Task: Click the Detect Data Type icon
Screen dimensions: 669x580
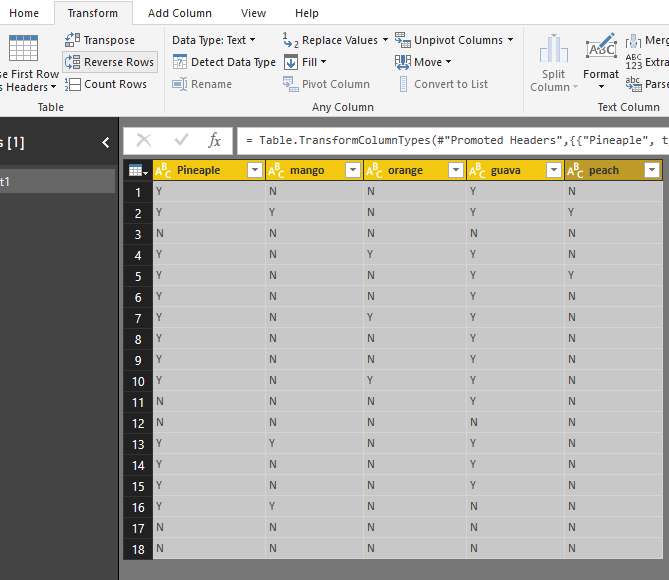Action: coord(180,62)
